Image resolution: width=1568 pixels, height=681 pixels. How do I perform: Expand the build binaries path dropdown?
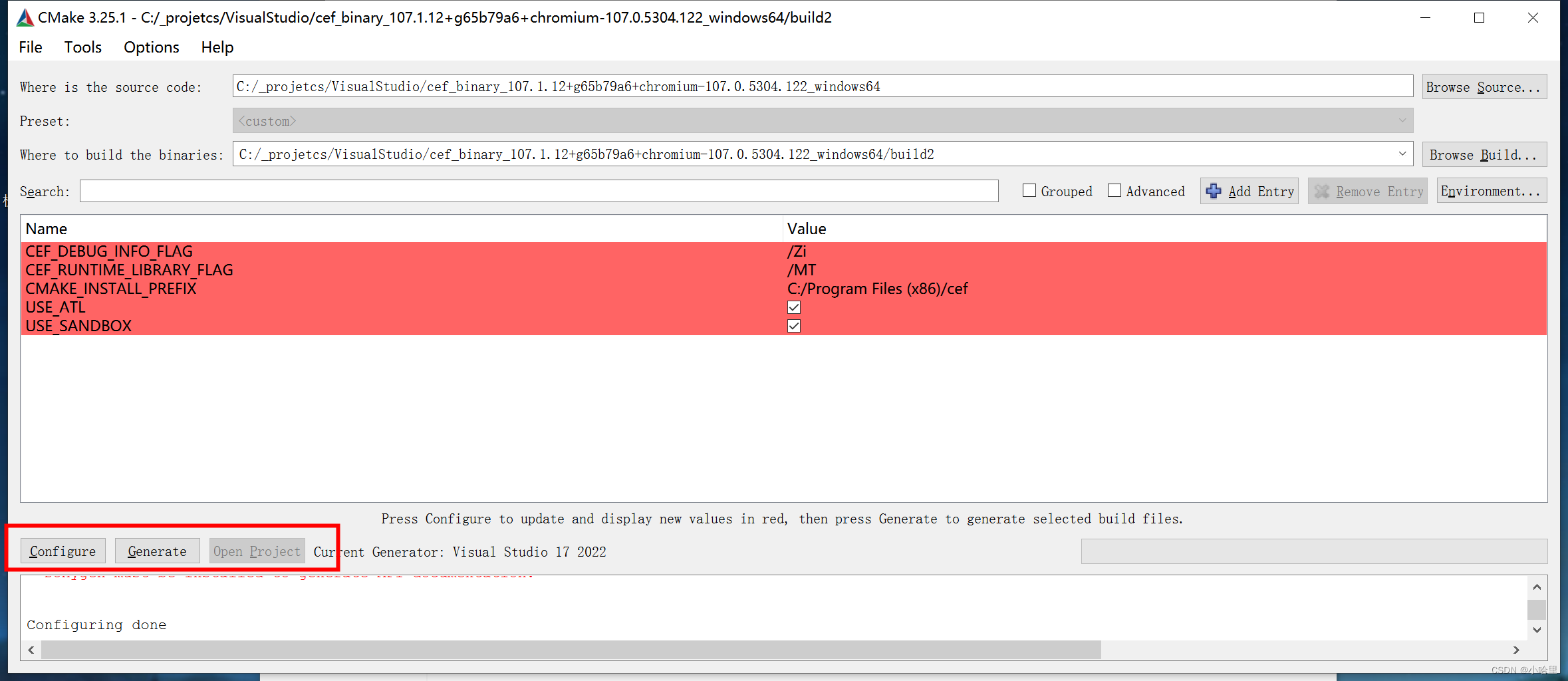tap(1402, 154)
